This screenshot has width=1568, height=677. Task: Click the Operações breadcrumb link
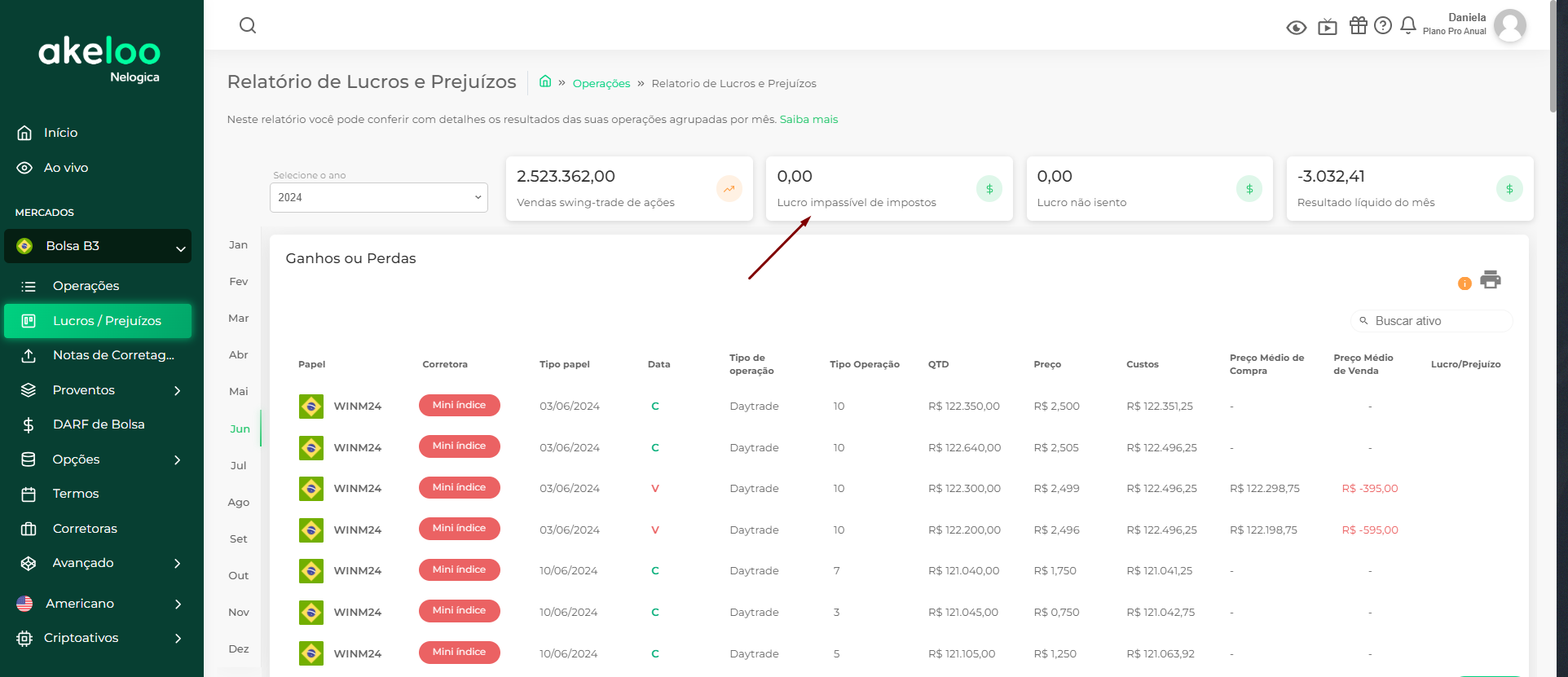pyautogui.click(x=601, y=83)
